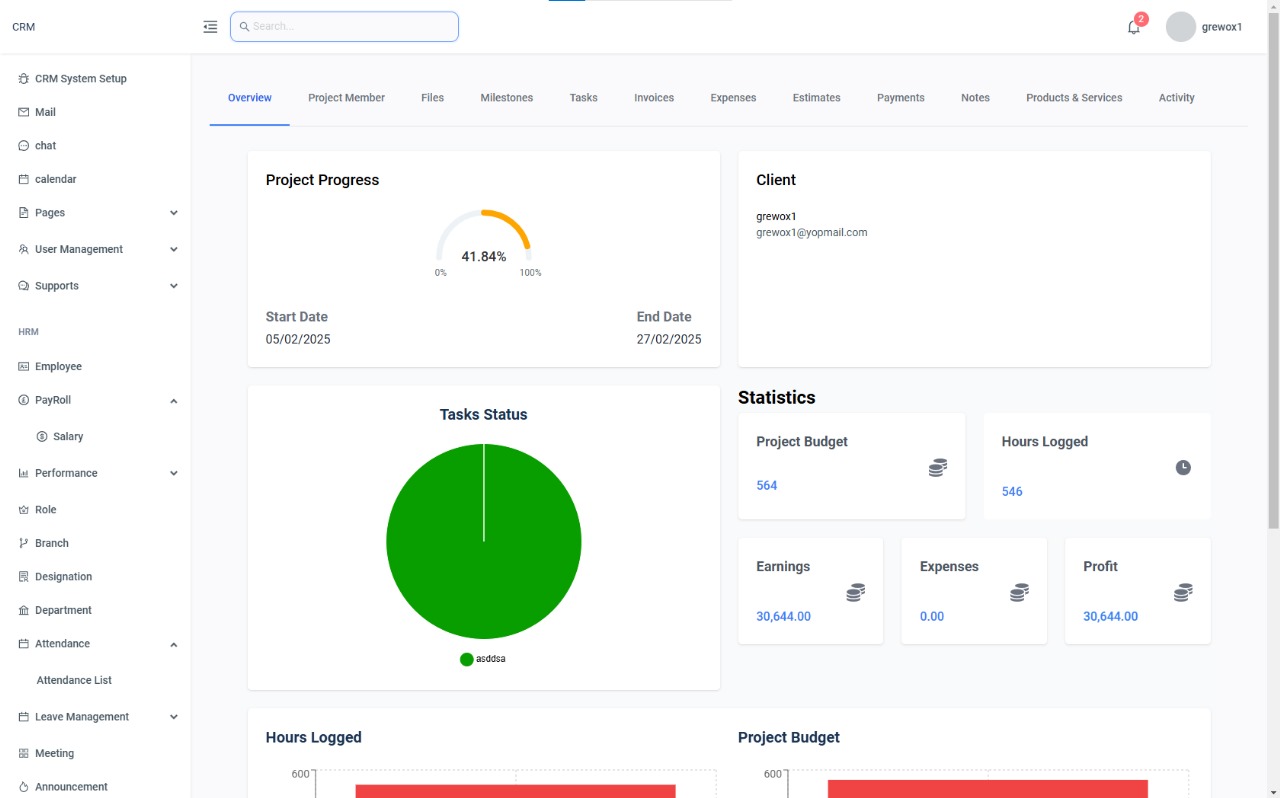View the Activity tab
This screenshot has width=1280, height=798.
point(1177,98)
